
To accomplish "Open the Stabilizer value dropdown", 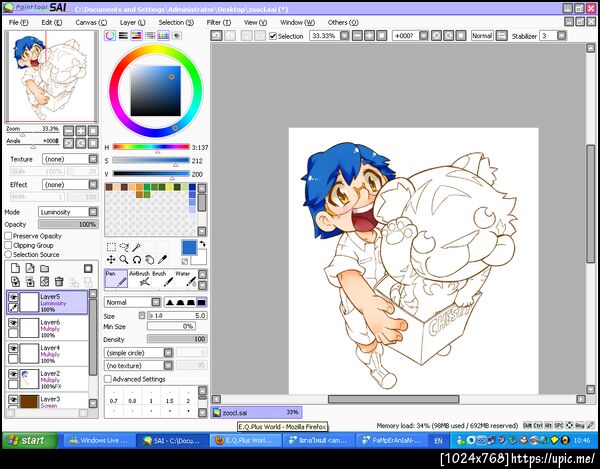I will point(561,36).
